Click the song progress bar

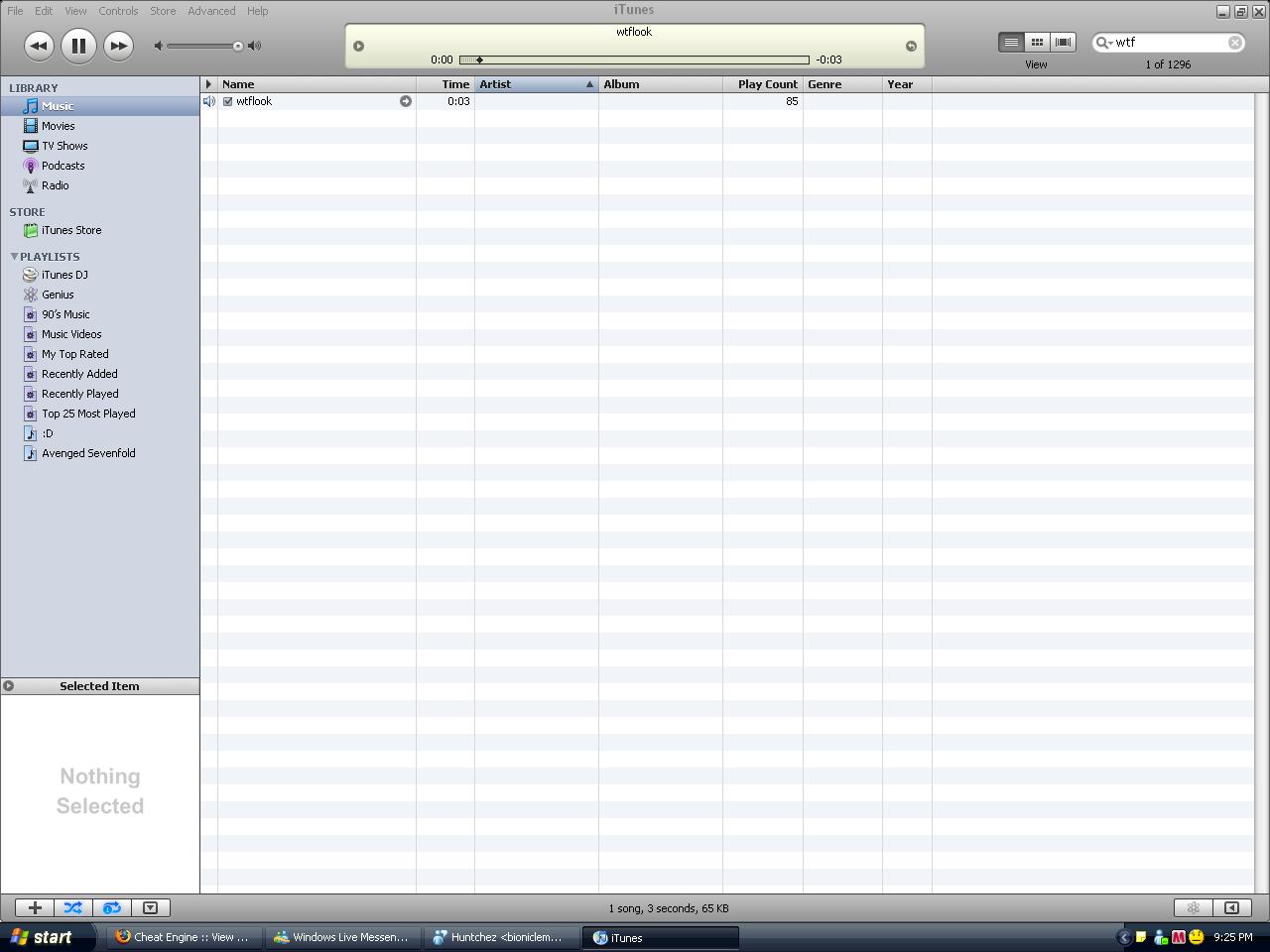[634, 59]
